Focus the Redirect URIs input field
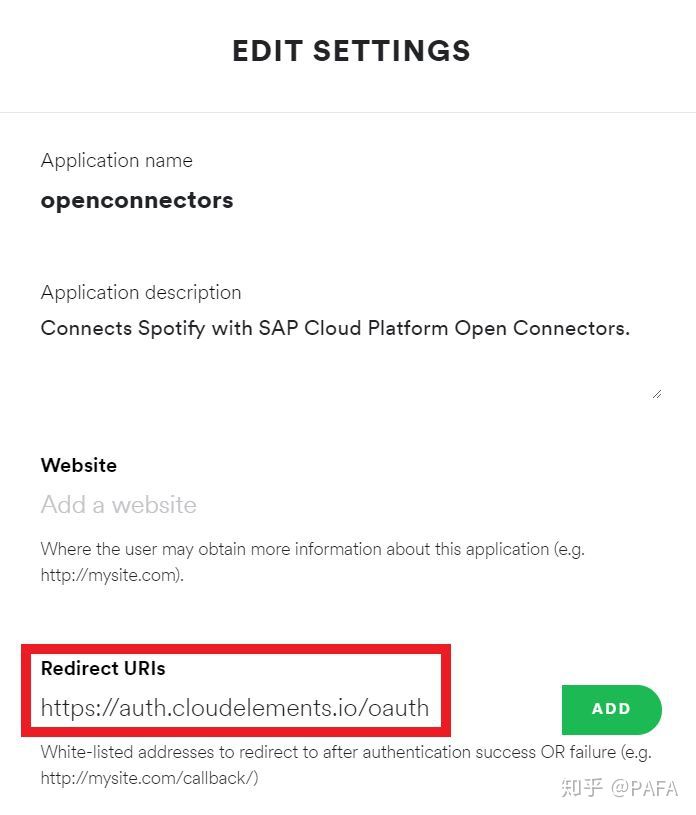 (x=235, y=709)
